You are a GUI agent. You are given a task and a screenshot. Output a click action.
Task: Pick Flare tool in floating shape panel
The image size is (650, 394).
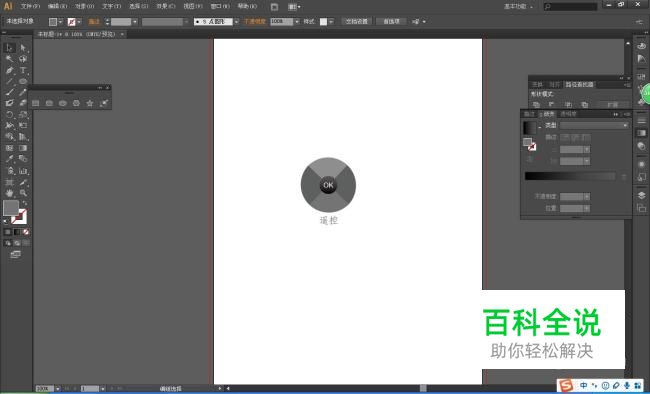(x=104, y=103)
